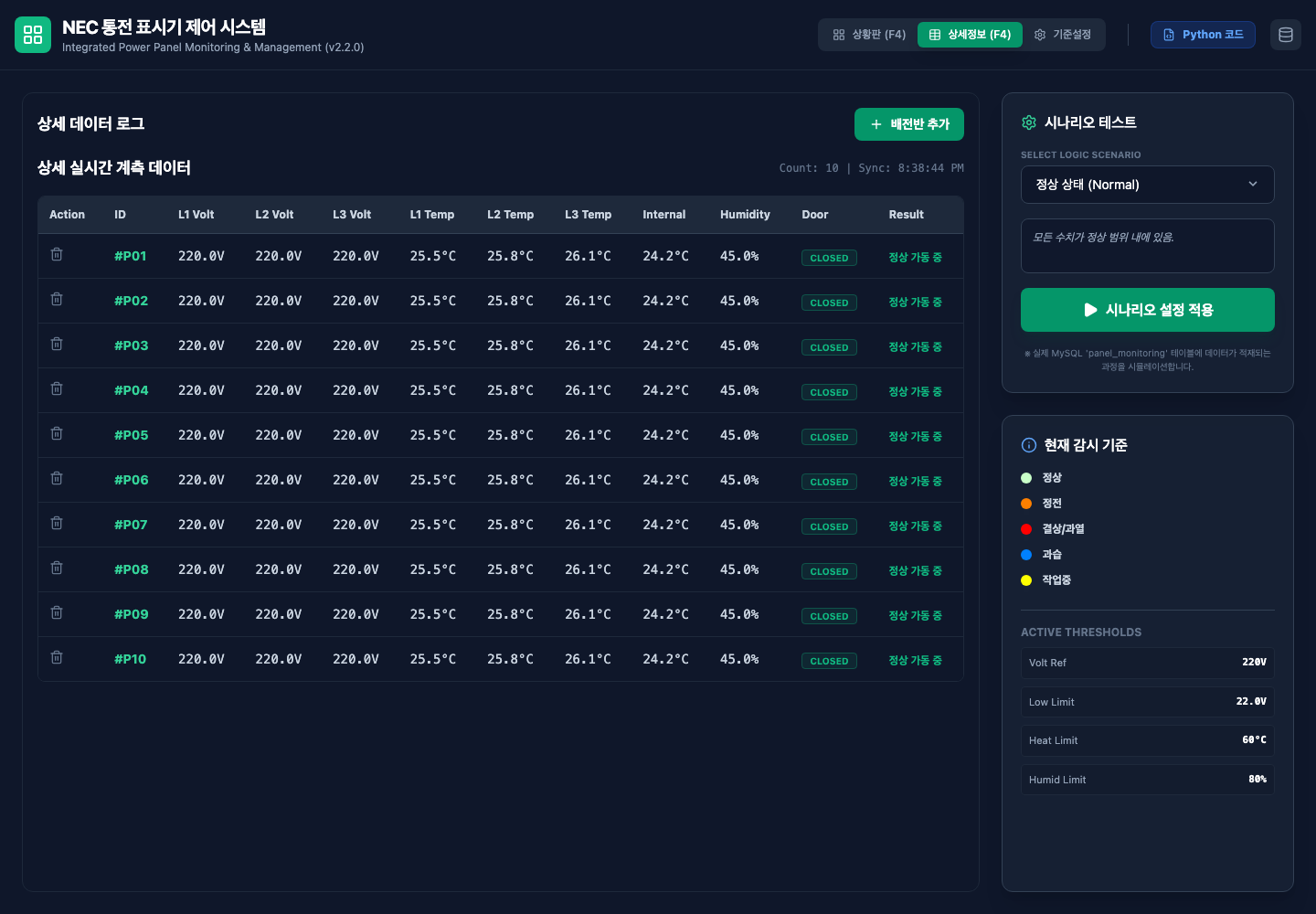Click trash icon for row #P02
This screenshot has width=1316, height=914.
point(57,299)
